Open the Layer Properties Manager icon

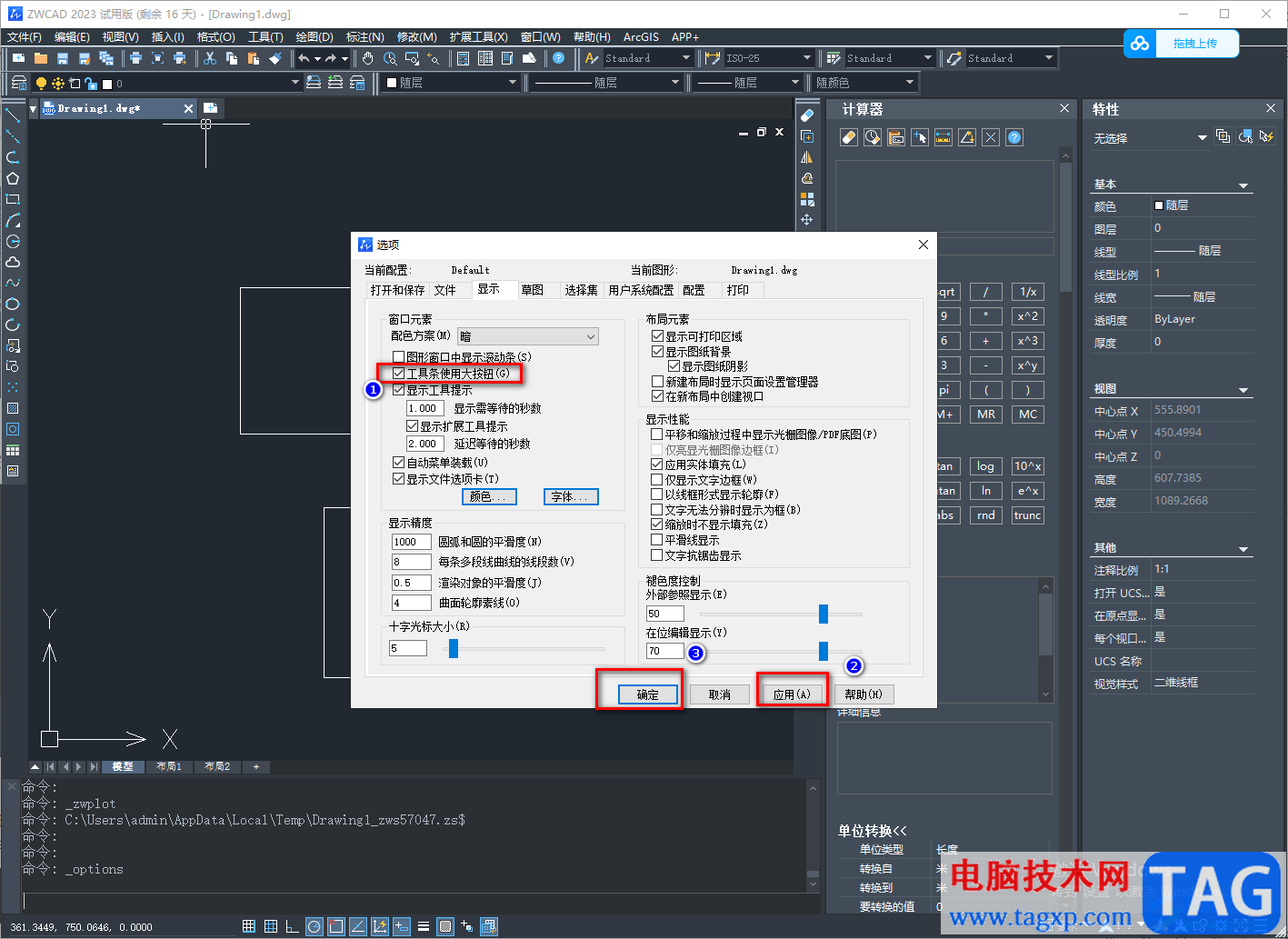19,83
